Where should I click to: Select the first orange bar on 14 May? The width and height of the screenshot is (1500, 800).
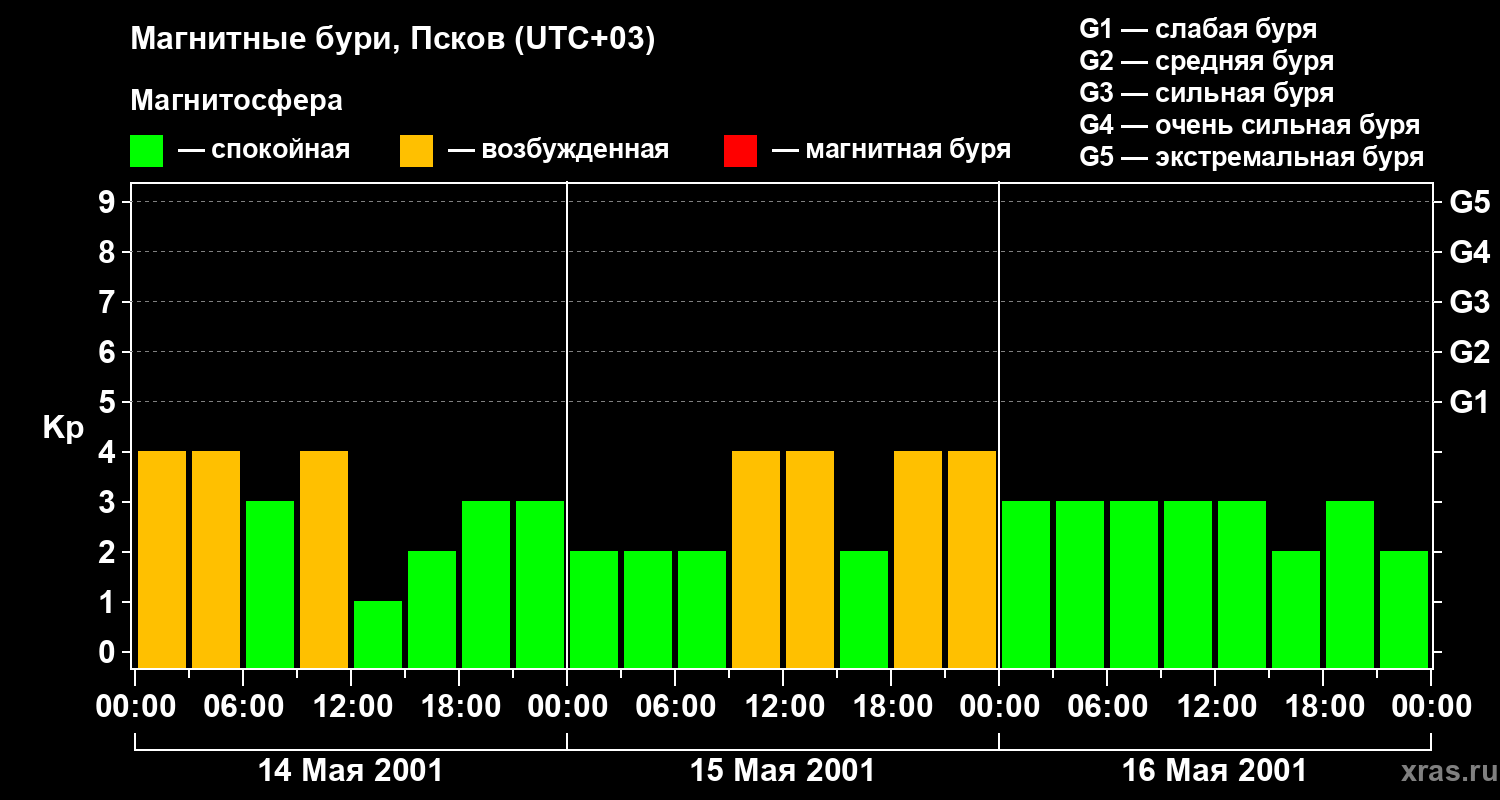tap(162, 559)
